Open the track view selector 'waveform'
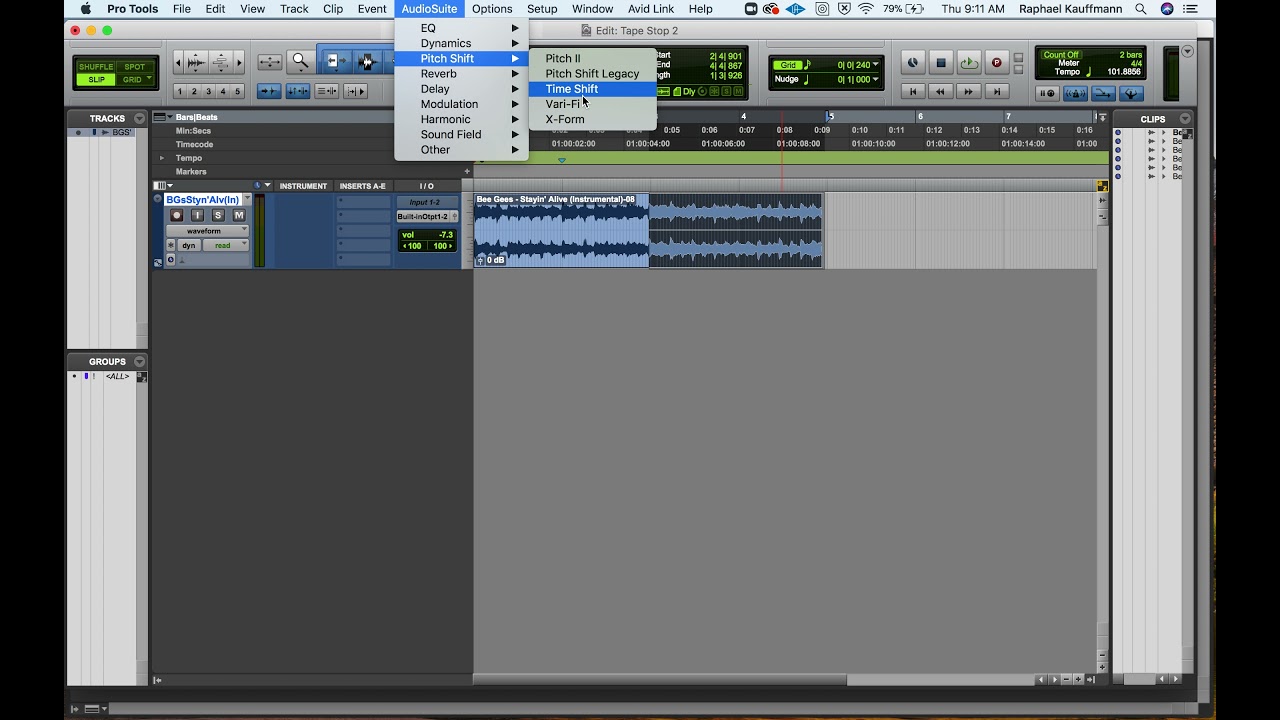The width and height of the screenshot is (1280, 720). click(x=207, y=231)
